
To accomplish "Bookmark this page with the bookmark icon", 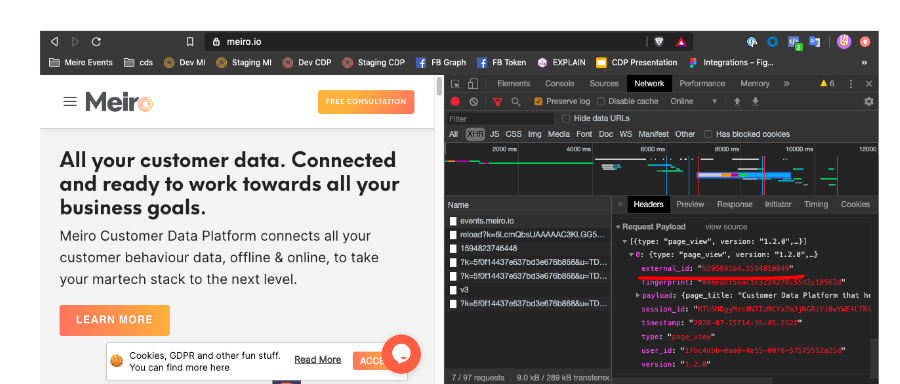I will pos(190,42).
